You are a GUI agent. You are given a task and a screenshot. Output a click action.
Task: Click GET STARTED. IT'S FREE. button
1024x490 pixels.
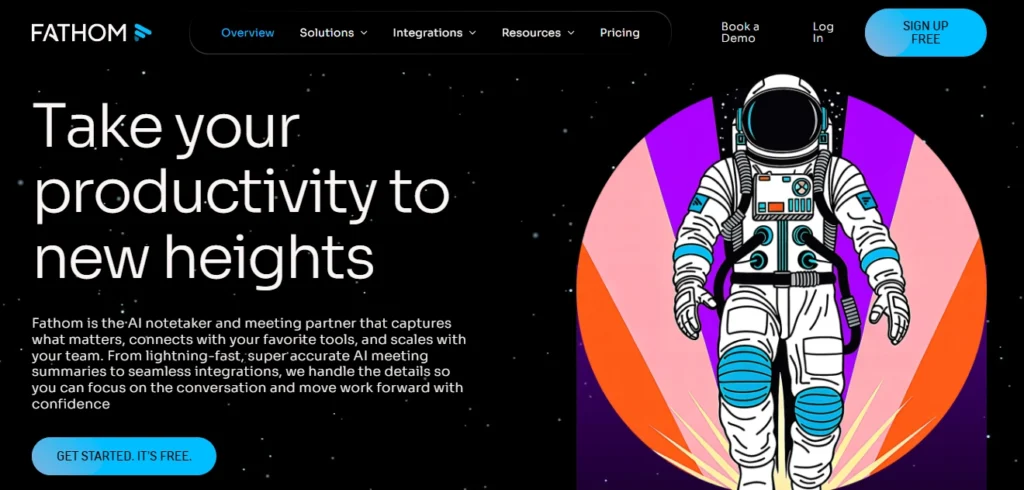124,456
